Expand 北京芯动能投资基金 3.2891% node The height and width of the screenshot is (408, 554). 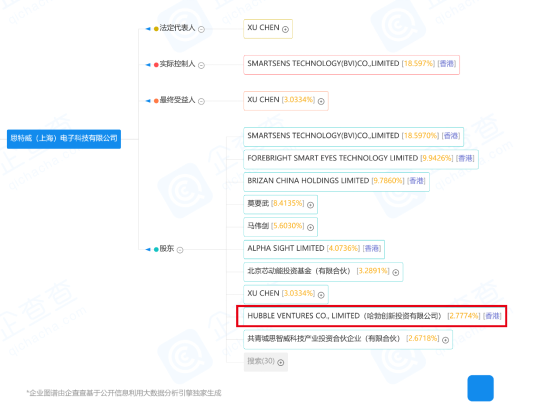[396, 272]
